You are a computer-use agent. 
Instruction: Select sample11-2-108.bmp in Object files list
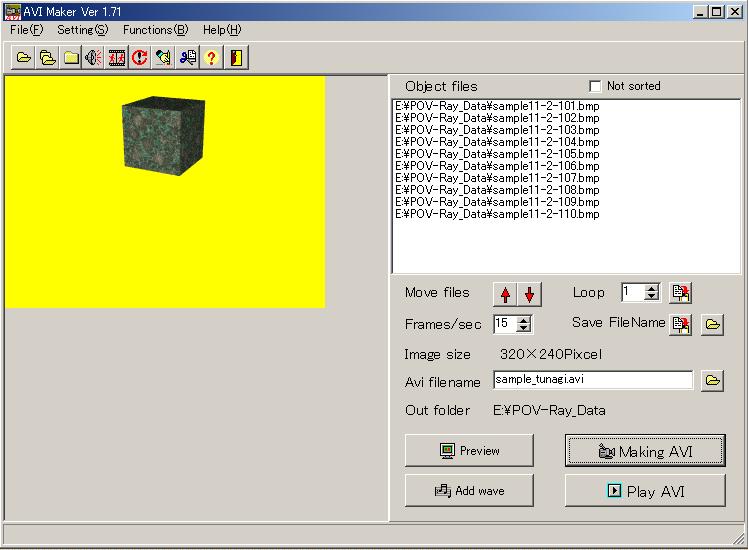pos(497,190)
